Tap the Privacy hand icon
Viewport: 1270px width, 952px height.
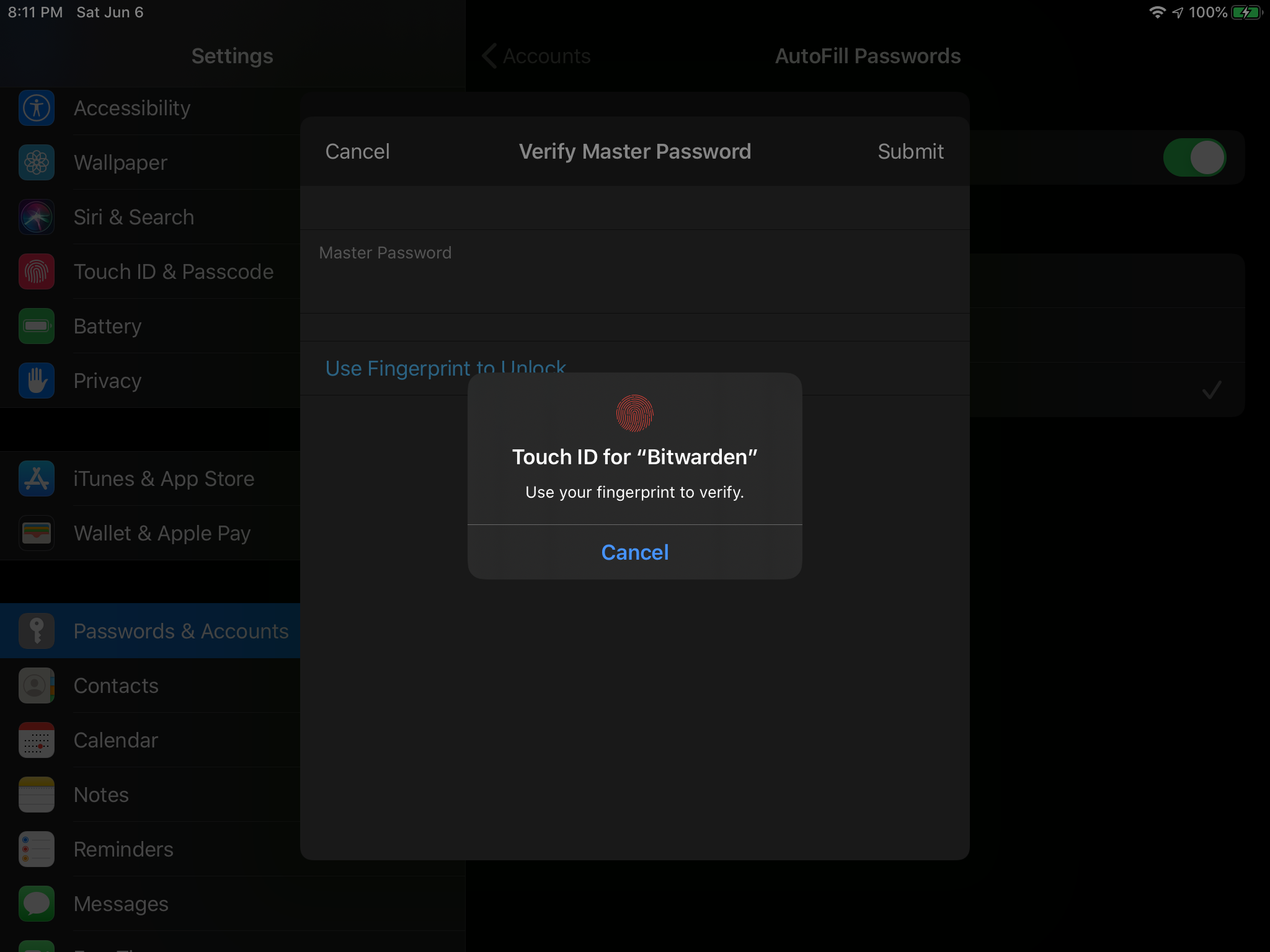click(x=37, y=381)
